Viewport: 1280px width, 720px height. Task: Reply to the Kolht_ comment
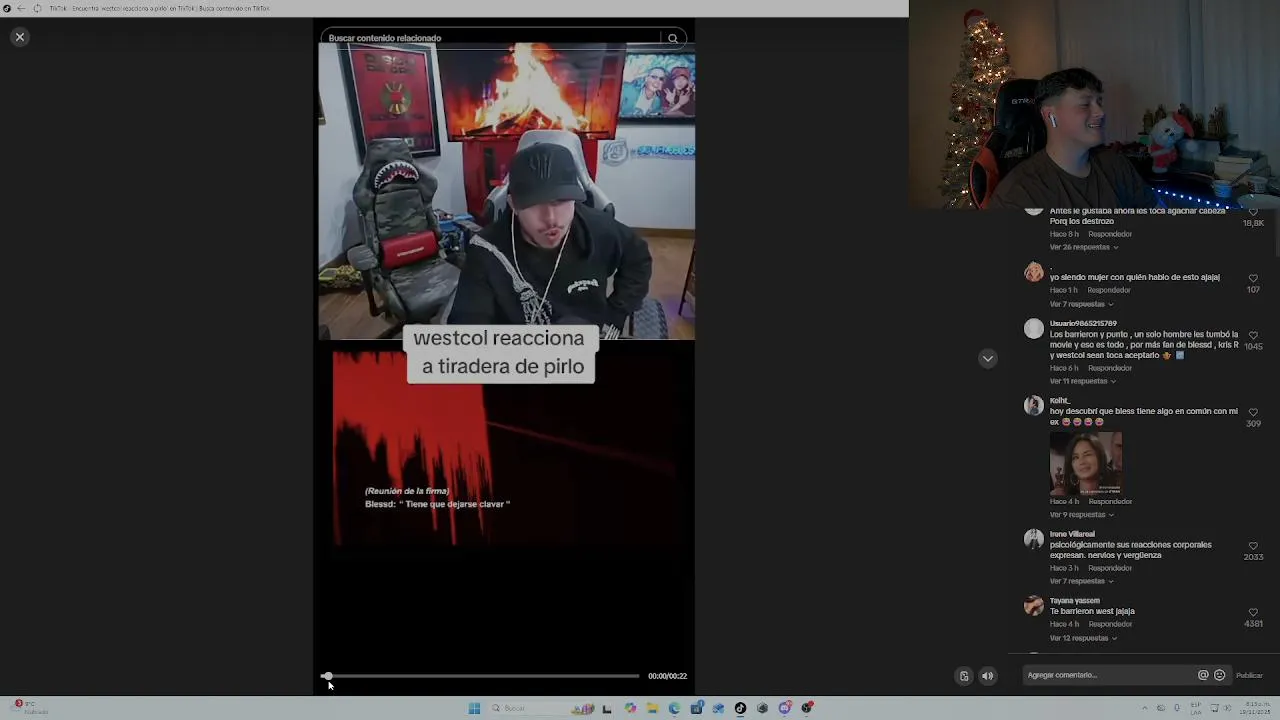1110,501
